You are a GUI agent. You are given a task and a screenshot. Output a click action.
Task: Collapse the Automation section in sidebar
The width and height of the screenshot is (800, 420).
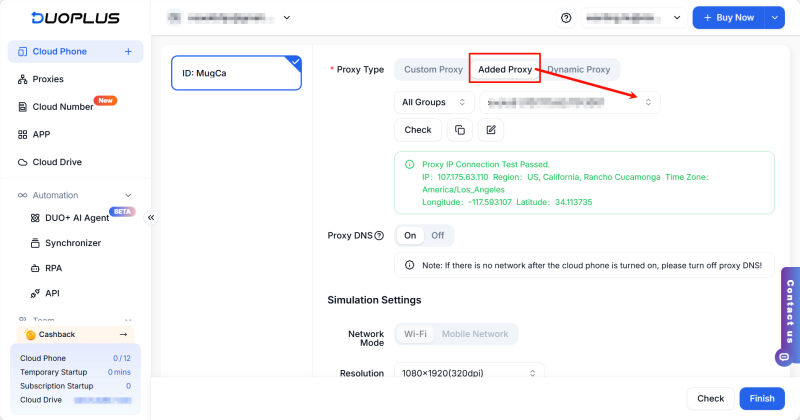[128, 195]
